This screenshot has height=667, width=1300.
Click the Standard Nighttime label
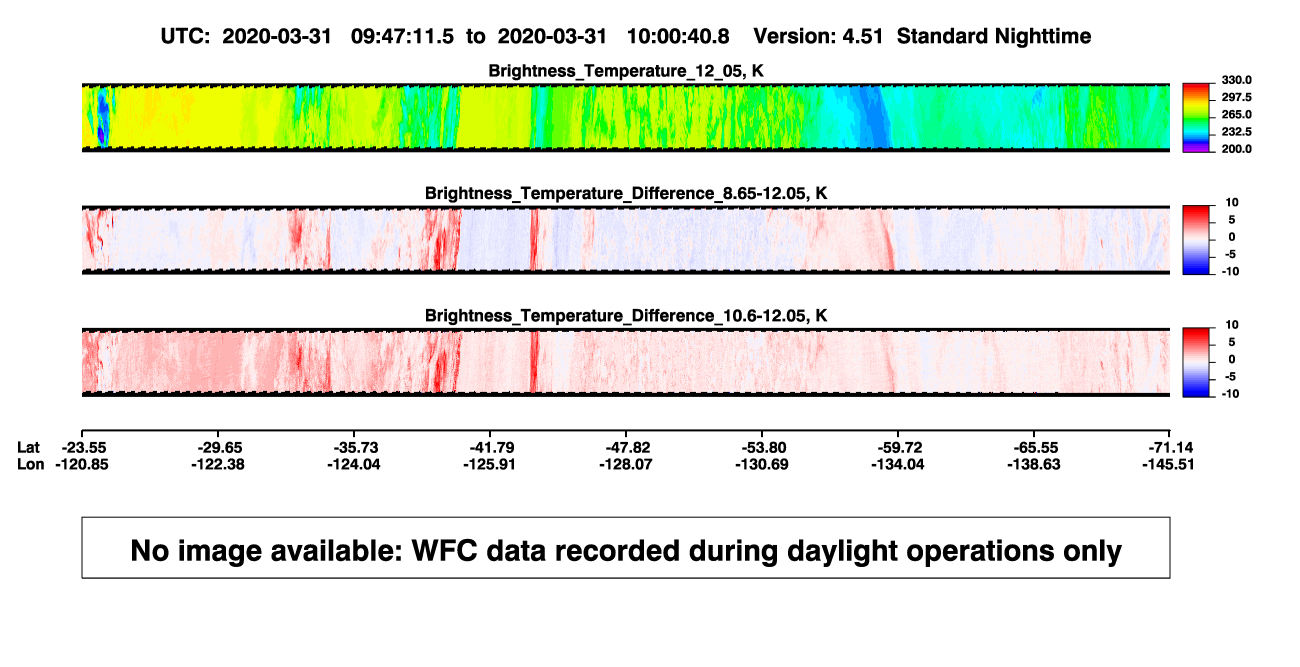point(994,36)
